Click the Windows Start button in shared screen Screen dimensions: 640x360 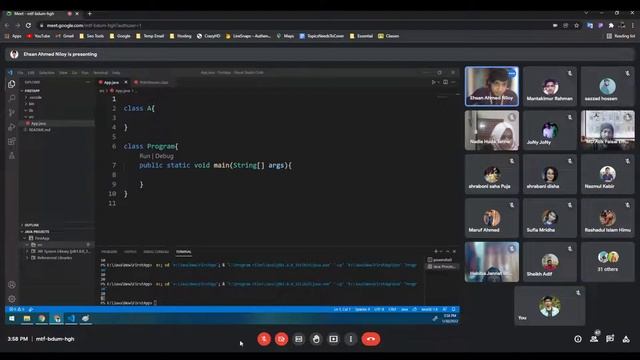click(x=11, y=318)
